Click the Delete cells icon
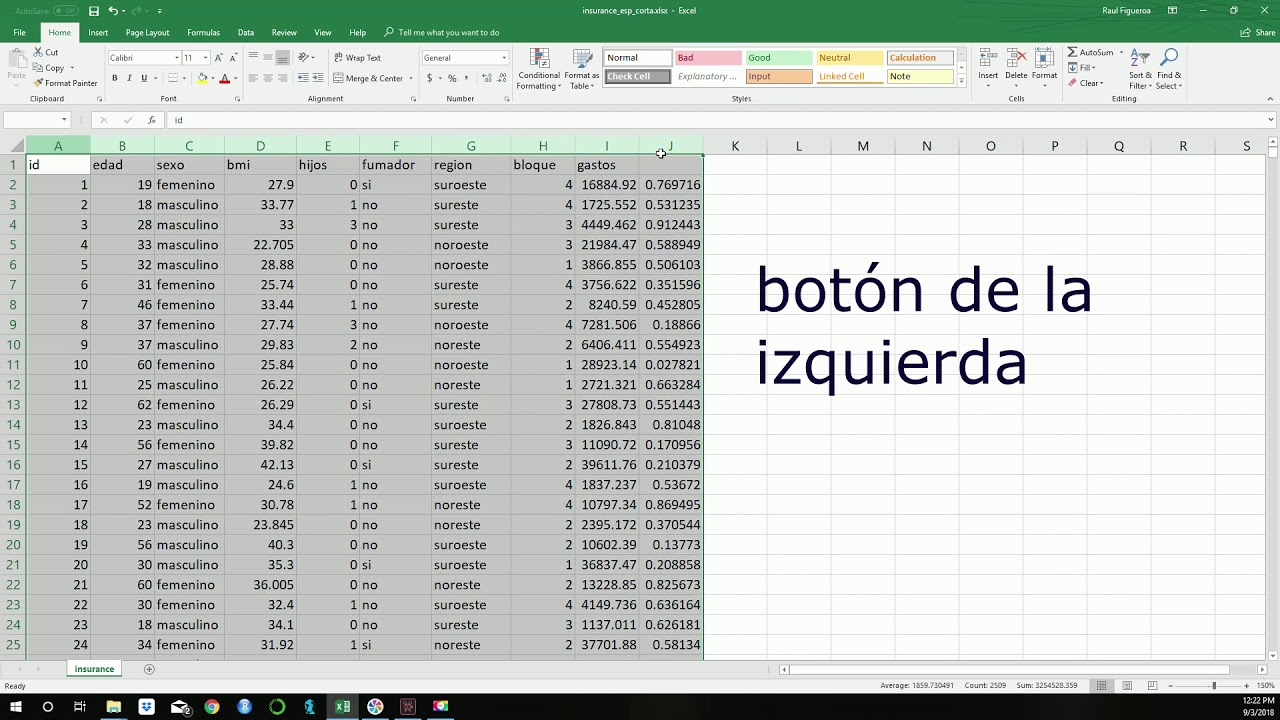1280x720 pixels. (1016, 59)
